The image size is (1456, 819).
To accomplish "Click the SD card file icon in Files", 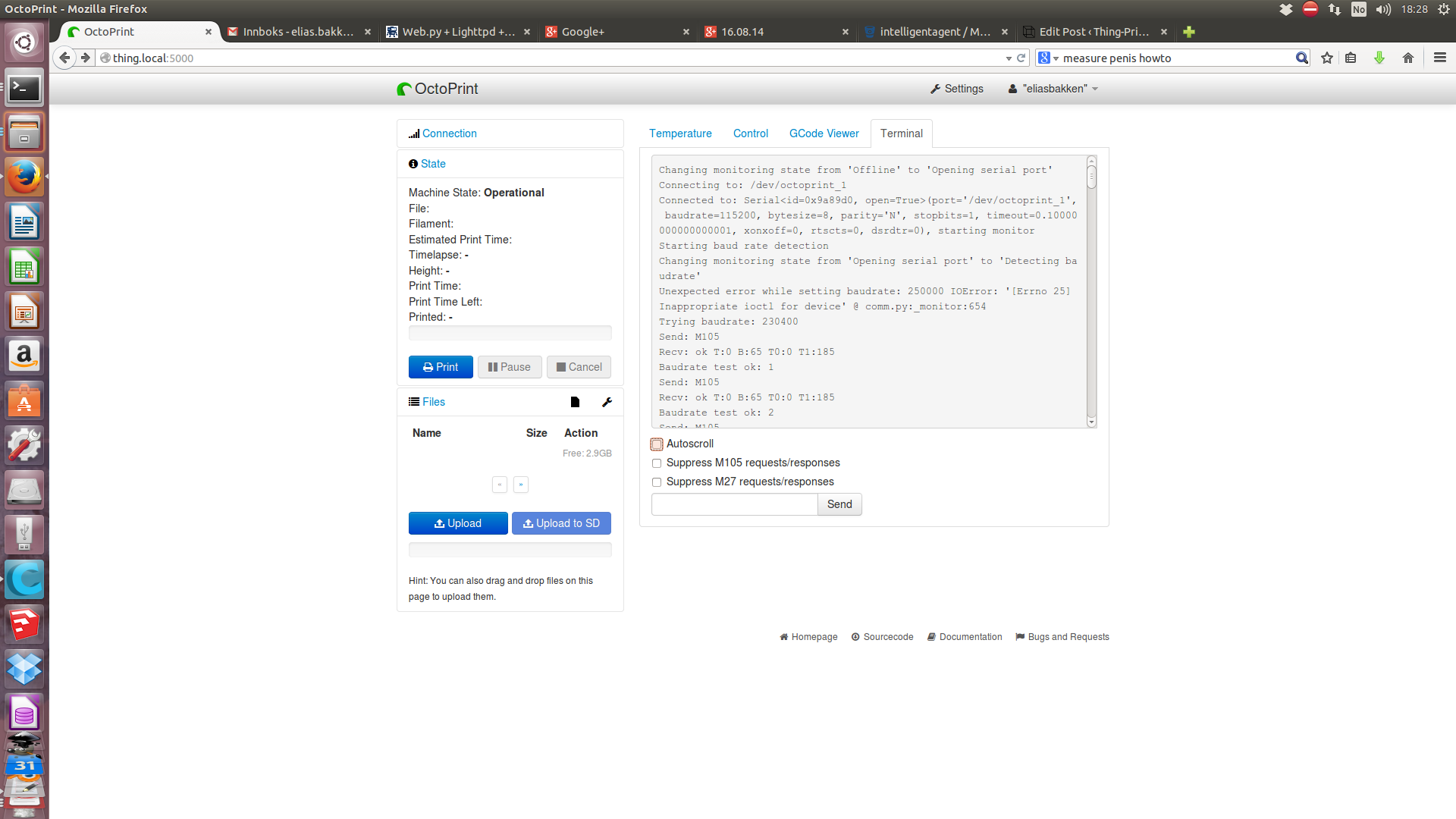I will (x=575, y=402).
